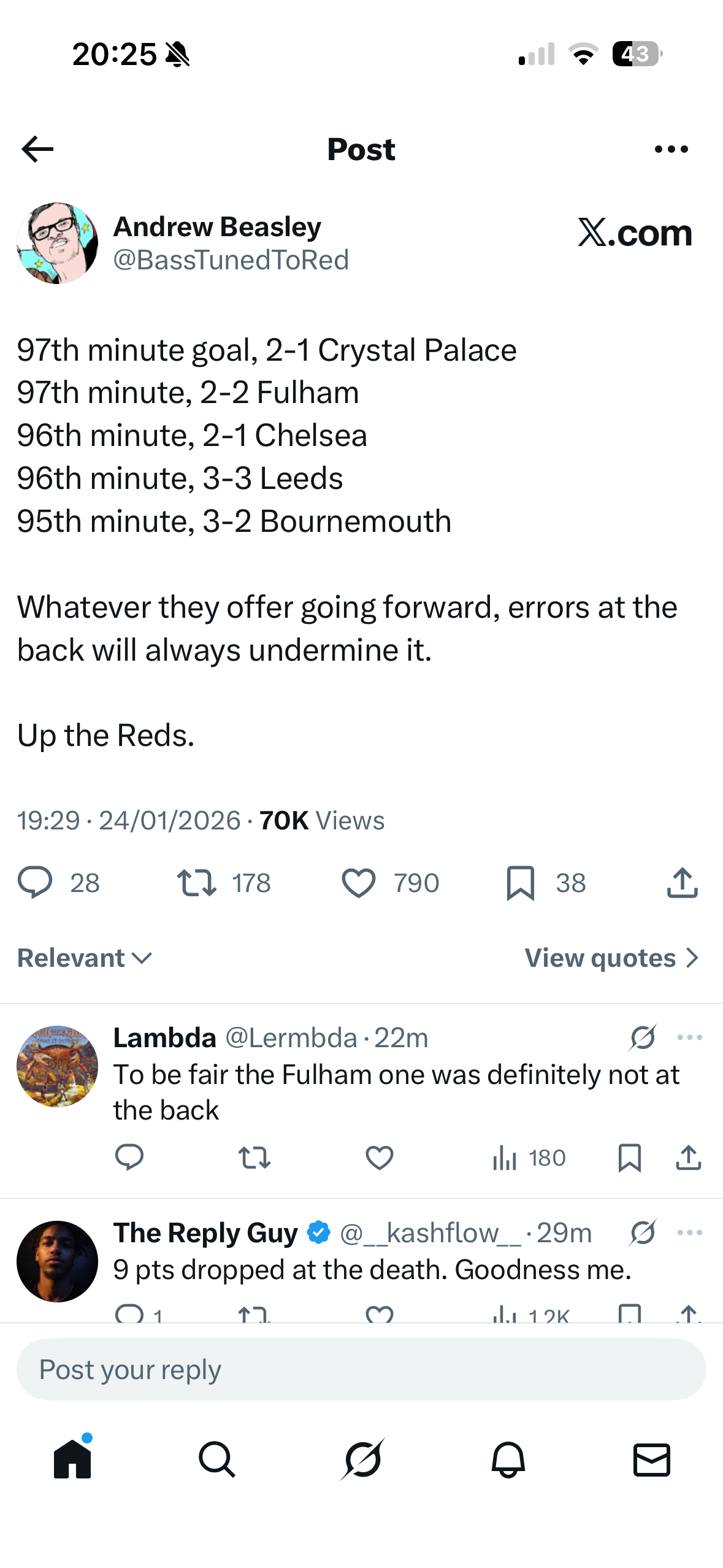The width and height of the screenshot is (723, 1568).
Task: Tap Grok icon on Lambda's reply
Action: click(x=643, y=1037)
